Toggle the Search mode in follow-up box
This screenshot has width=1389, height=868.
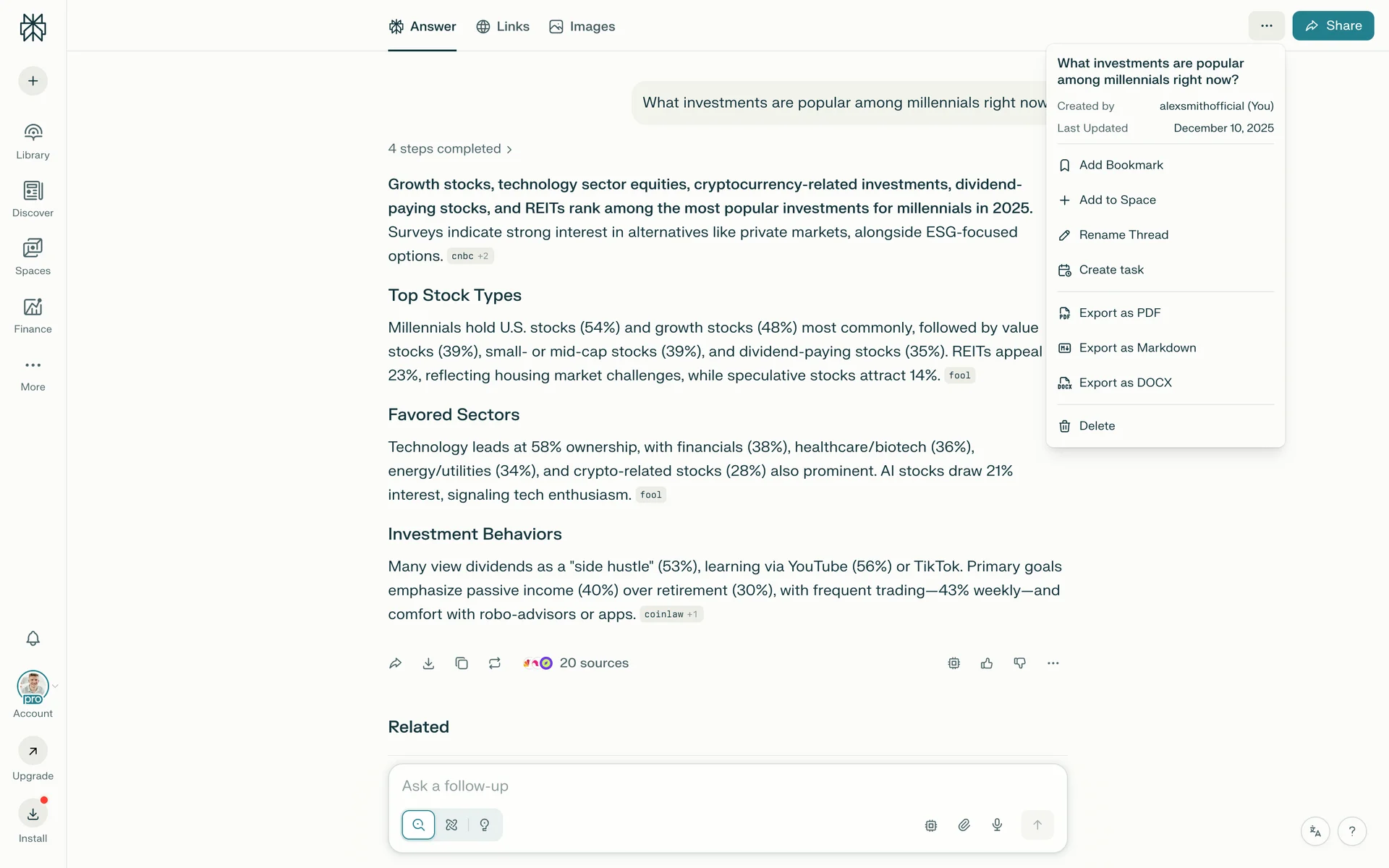pos(418,825)
